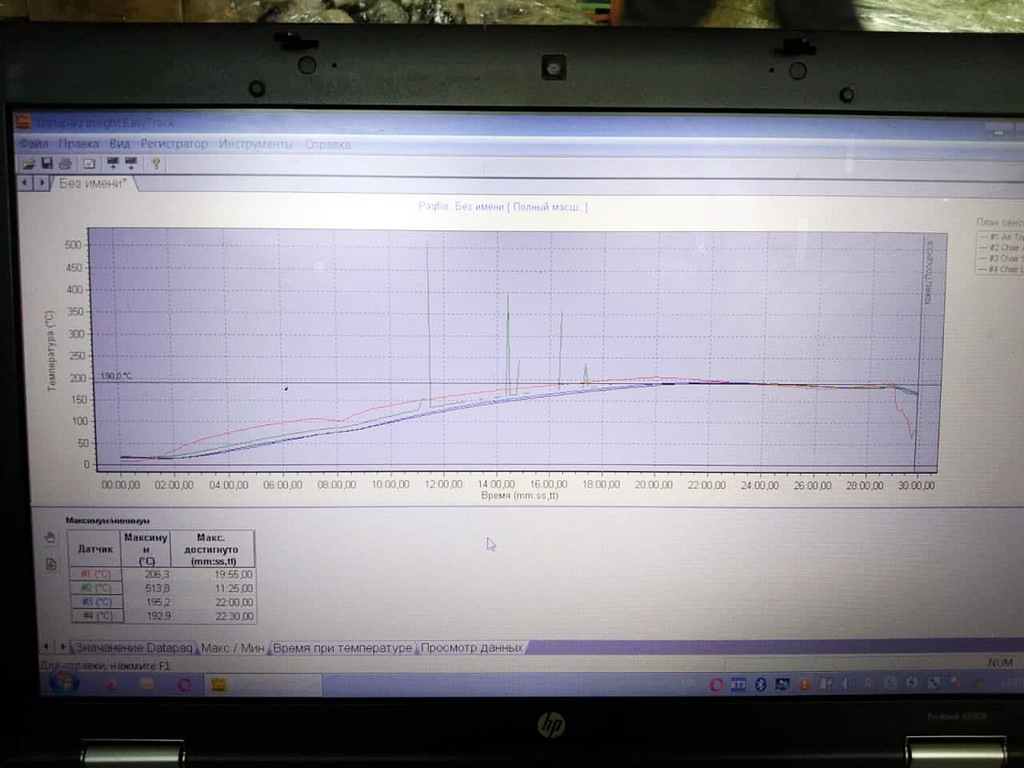Screen dimensions: 1024x768
Task: Open the Файл menu
Action: pos(33,144)
